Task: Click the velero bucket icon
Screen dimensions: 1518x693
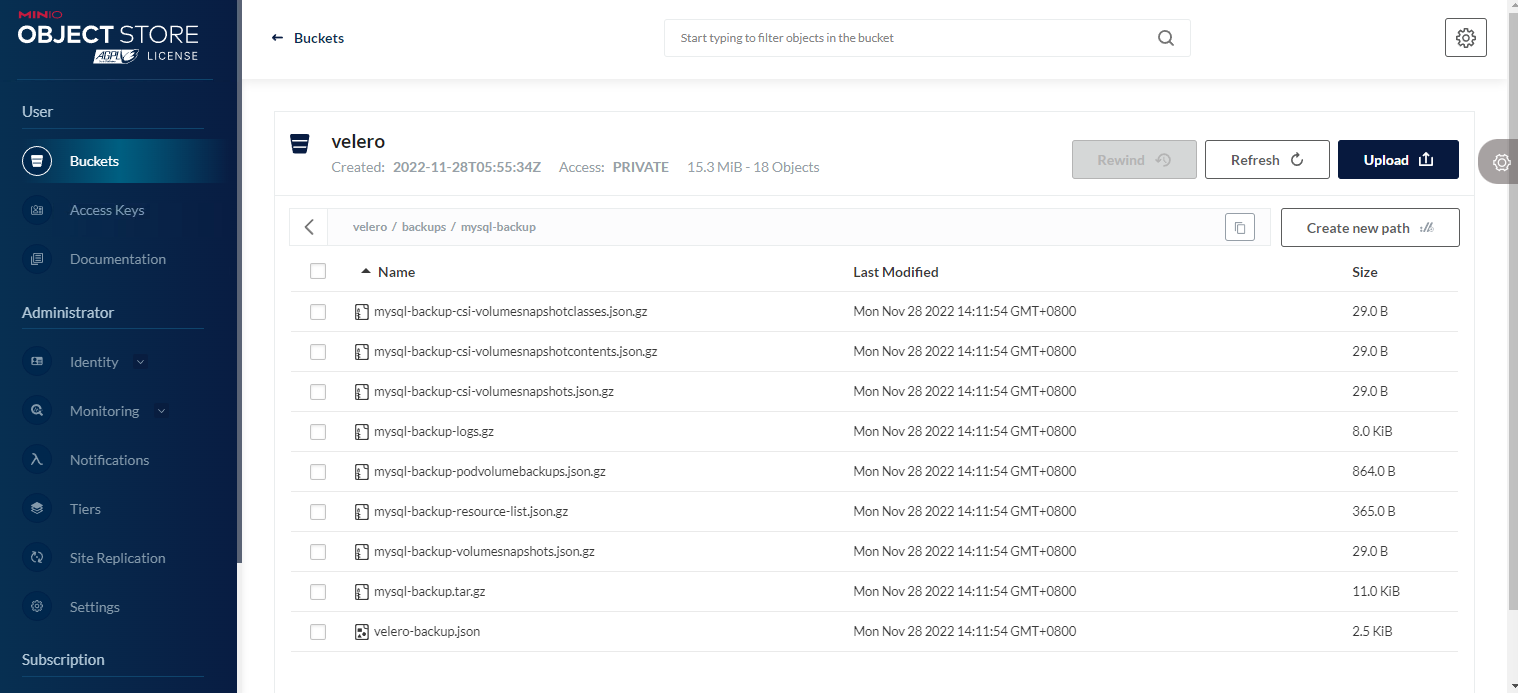Action: [299, 144]
